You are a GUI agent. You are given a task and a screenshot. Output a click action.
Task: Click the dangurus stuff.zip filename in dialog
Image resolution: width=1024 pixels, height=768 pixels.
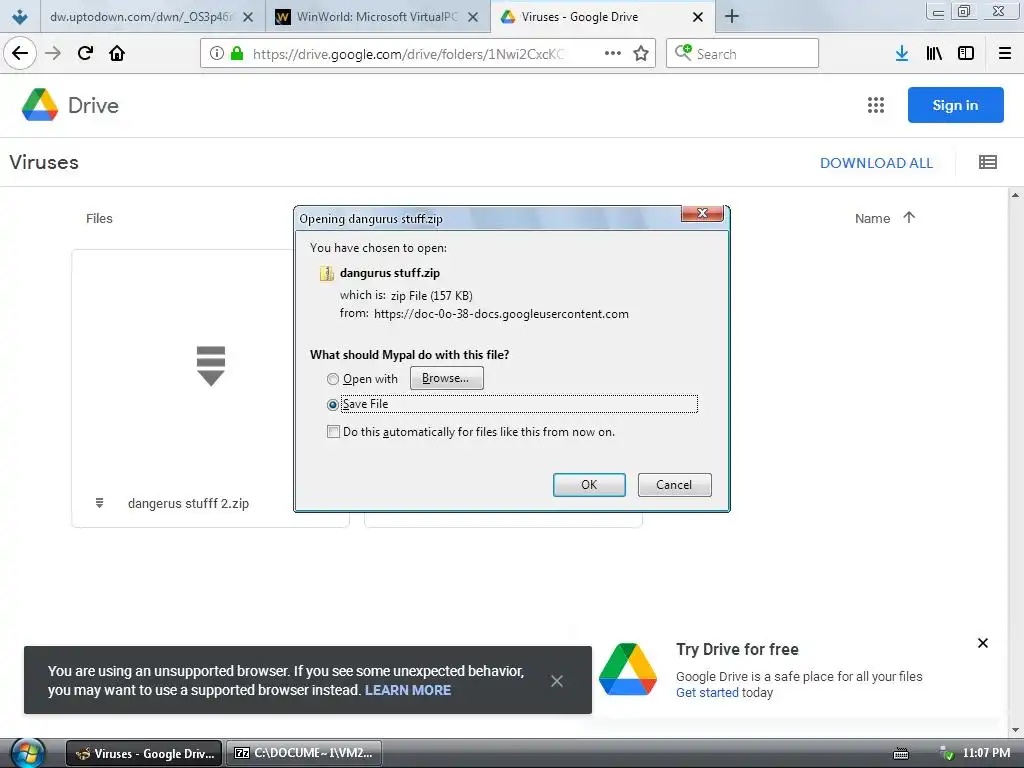pyautogui.click(x=390, y=273)
